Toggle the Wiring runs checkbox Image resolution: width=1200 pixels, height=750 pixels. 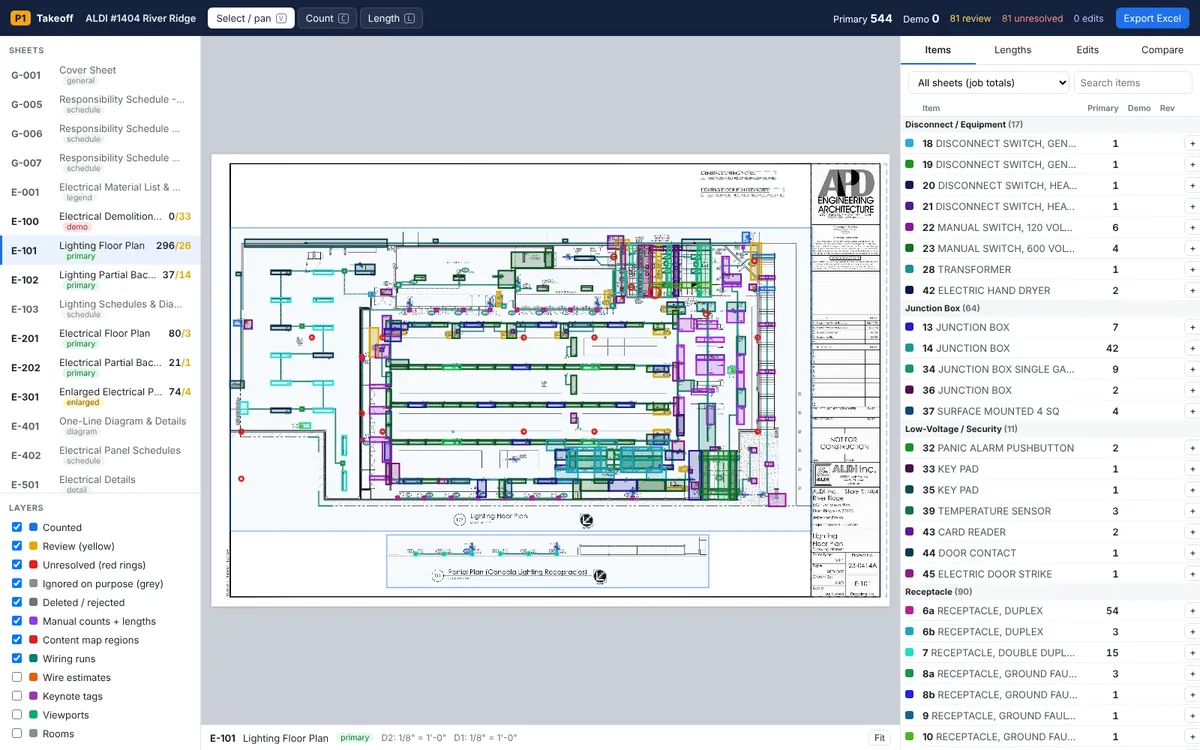pos(17,659)
